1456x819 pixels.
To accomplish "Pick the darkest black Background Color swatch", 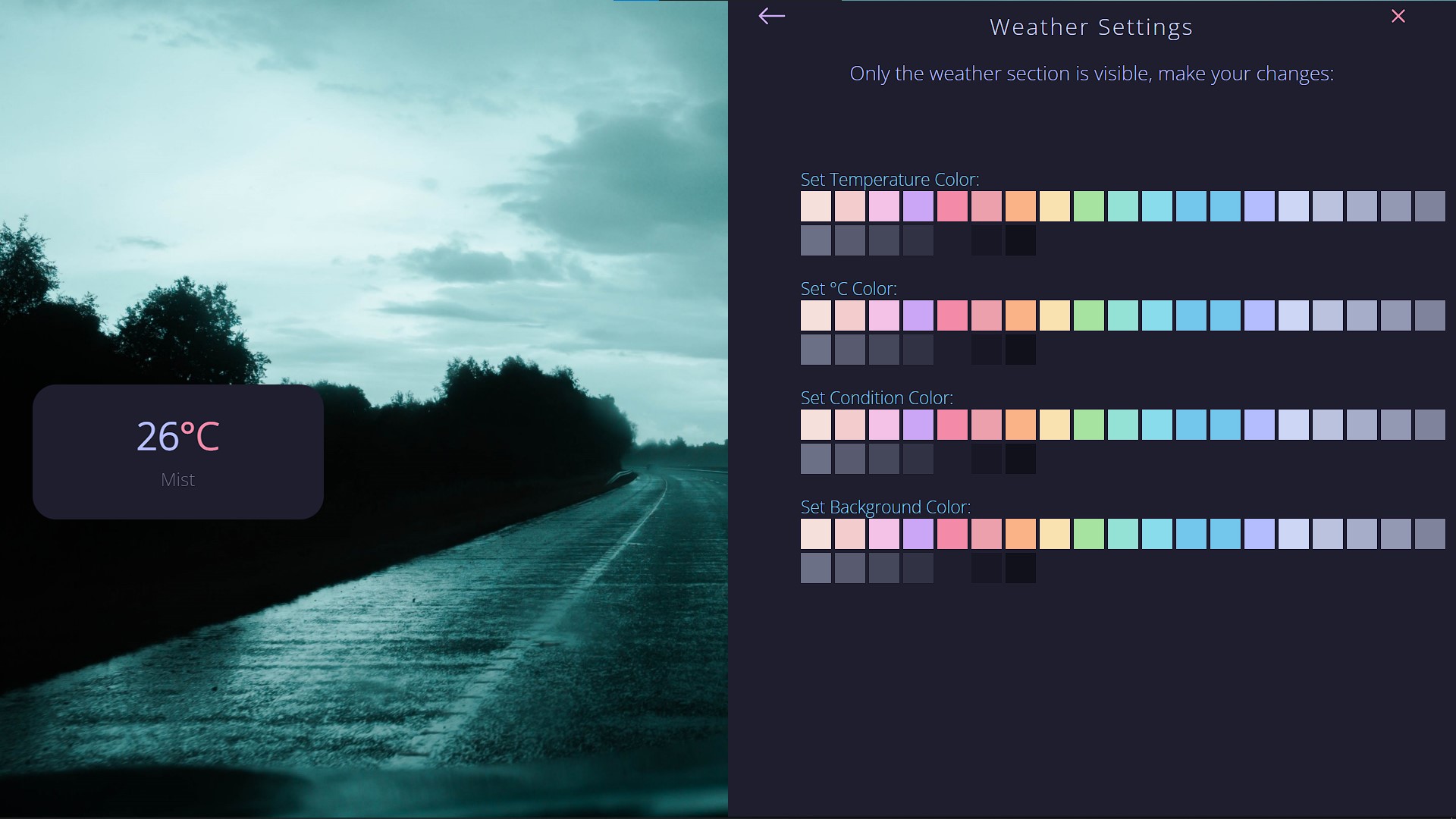I will [1021, 568].
